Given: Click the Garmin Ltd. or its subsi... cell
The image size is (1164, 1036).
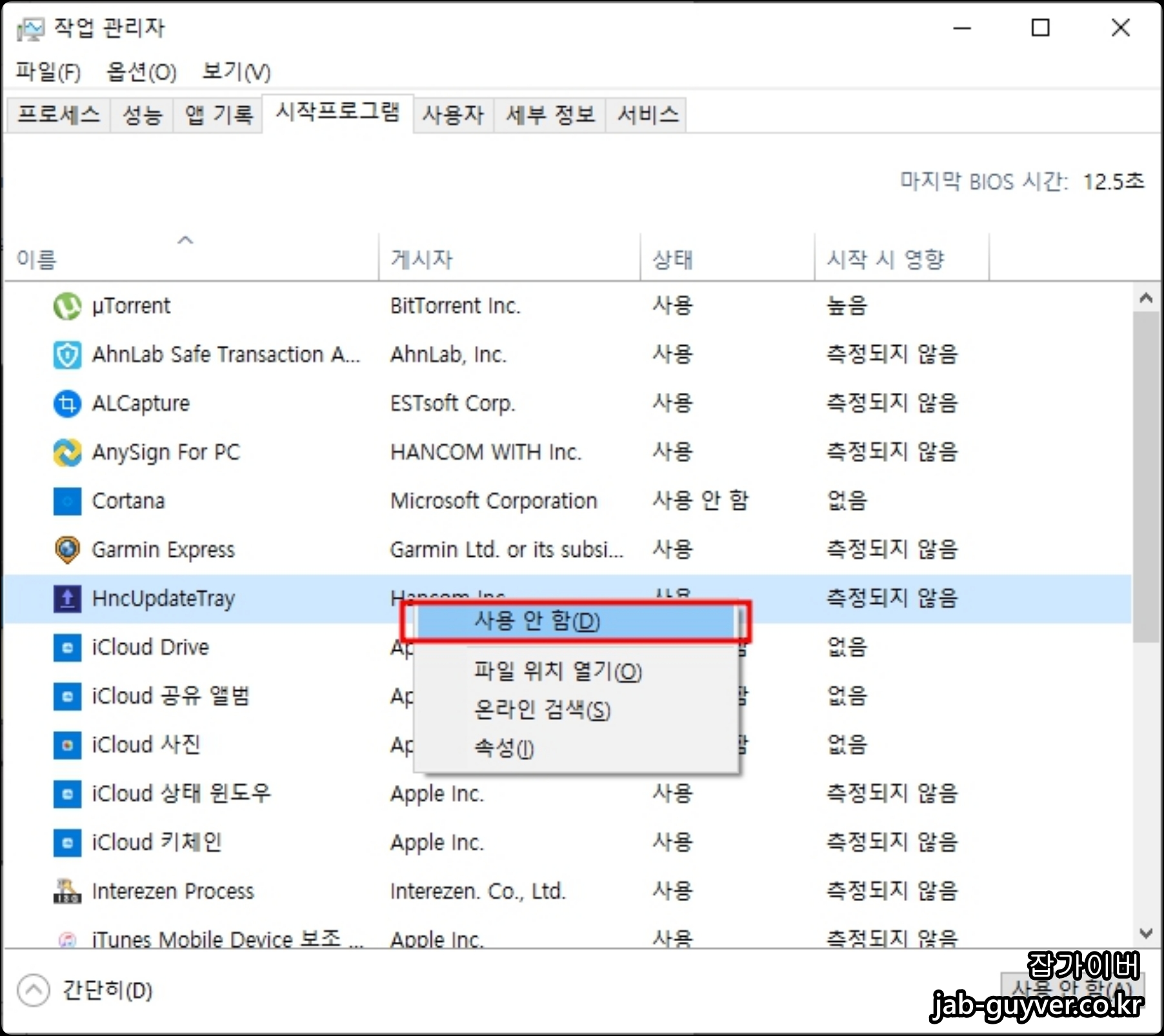Looking at the screenshot, I should pos(507,550).
